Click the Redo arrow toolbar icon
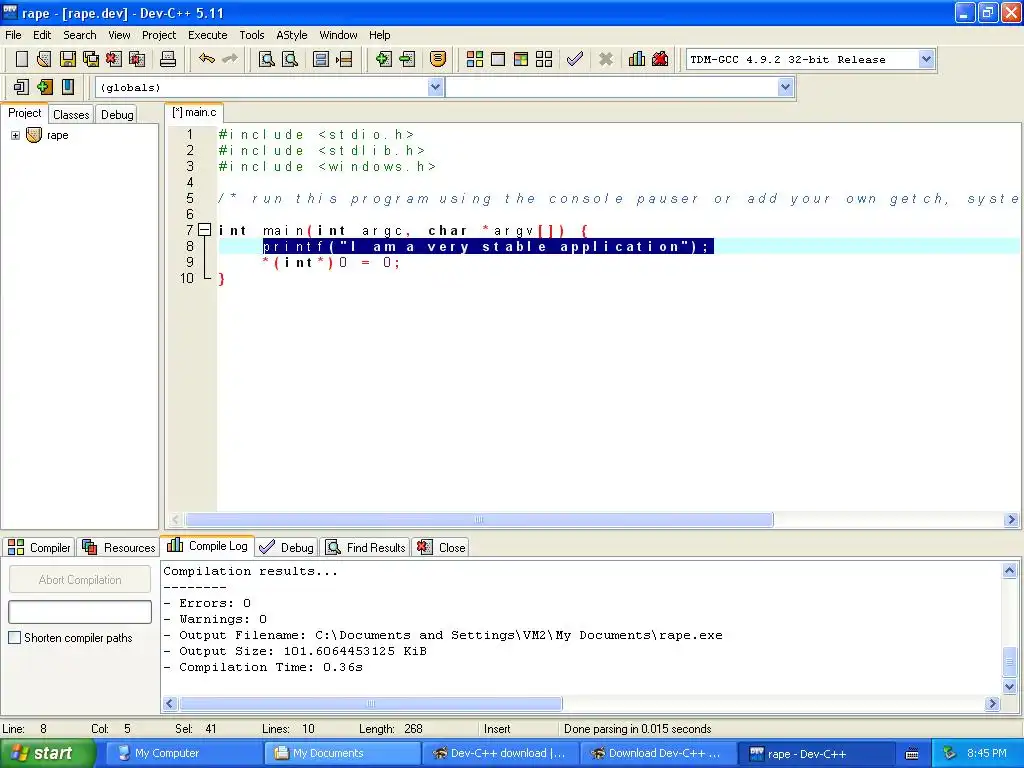1024x768 pixels. (230, 59)
